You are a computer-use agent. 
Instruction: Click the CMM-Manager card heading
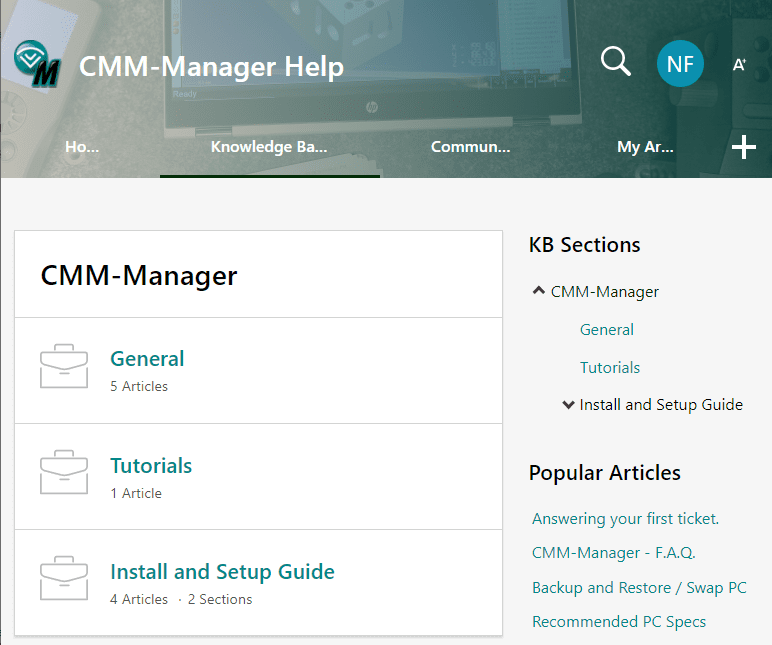pyautogui.click(x=139, y=275)
